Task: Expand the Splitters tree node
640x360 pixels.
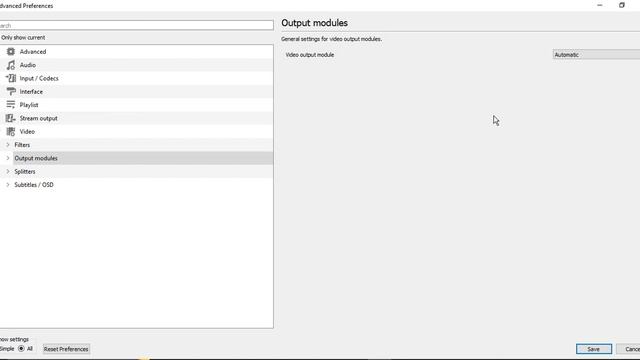Action: pyautogui.click(x=7, y=171)
